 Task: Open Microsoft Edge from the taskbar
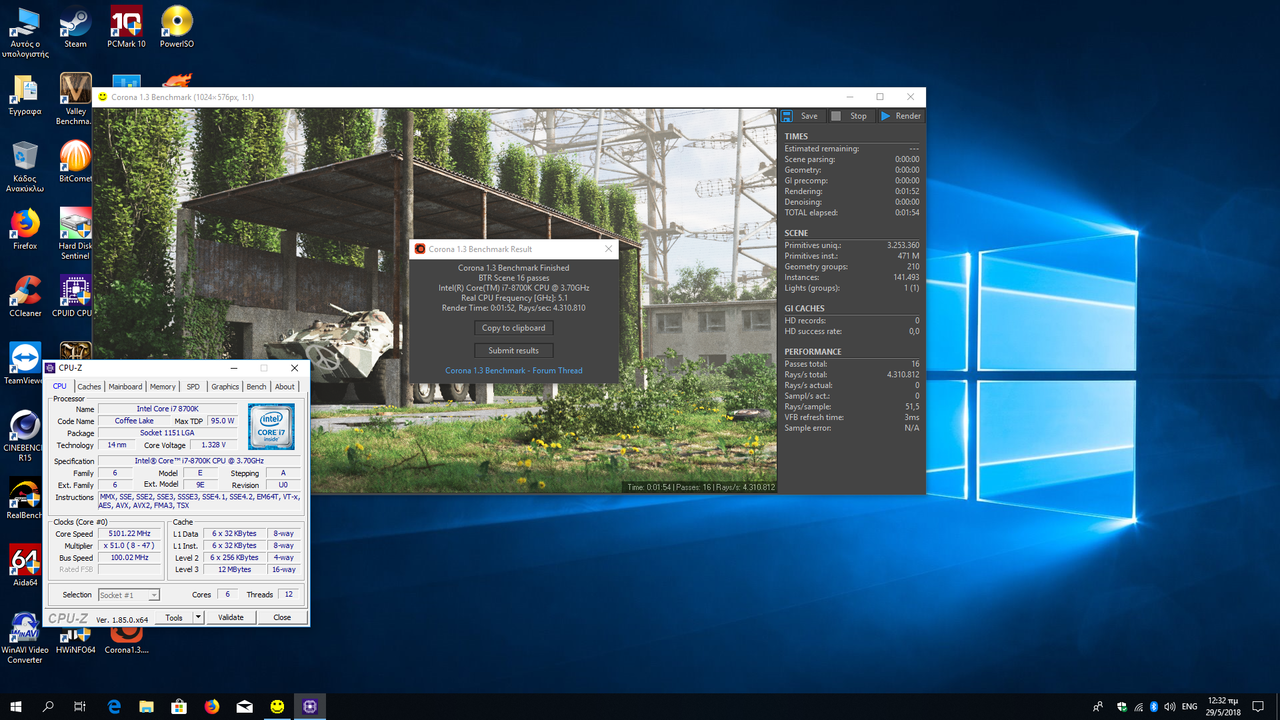pyautogui.click(x=114, y=706)
